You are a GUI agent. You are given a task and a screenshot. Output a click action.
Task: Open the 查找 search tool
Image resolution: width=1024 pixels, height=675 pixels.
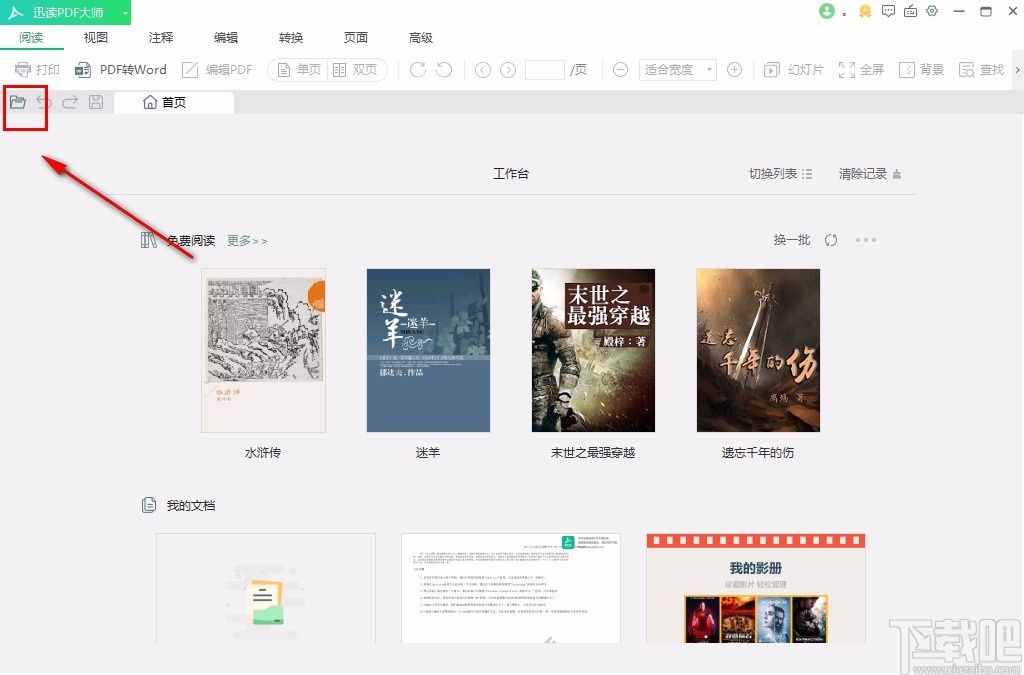point(981,69)
